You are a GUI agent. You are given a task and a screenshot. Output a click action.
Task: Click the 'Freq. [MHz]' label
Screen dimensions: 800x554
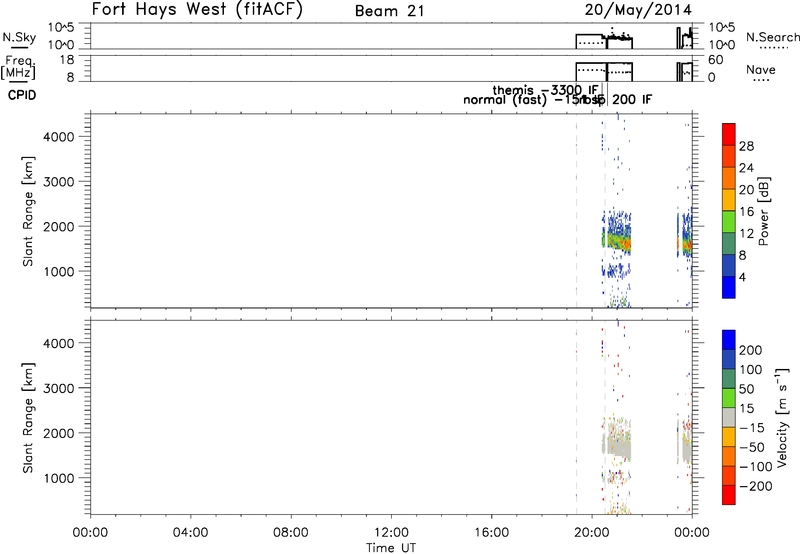pyautogui.click(x=18, y=67)
